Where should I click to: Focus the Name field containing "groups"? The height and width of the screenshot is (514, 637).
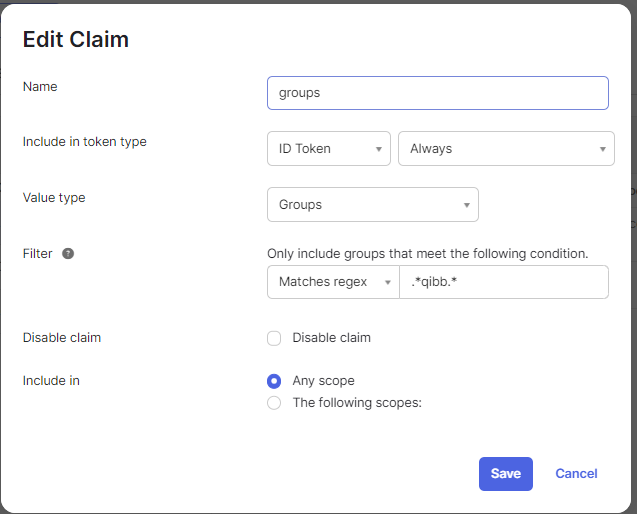(437, 93)
